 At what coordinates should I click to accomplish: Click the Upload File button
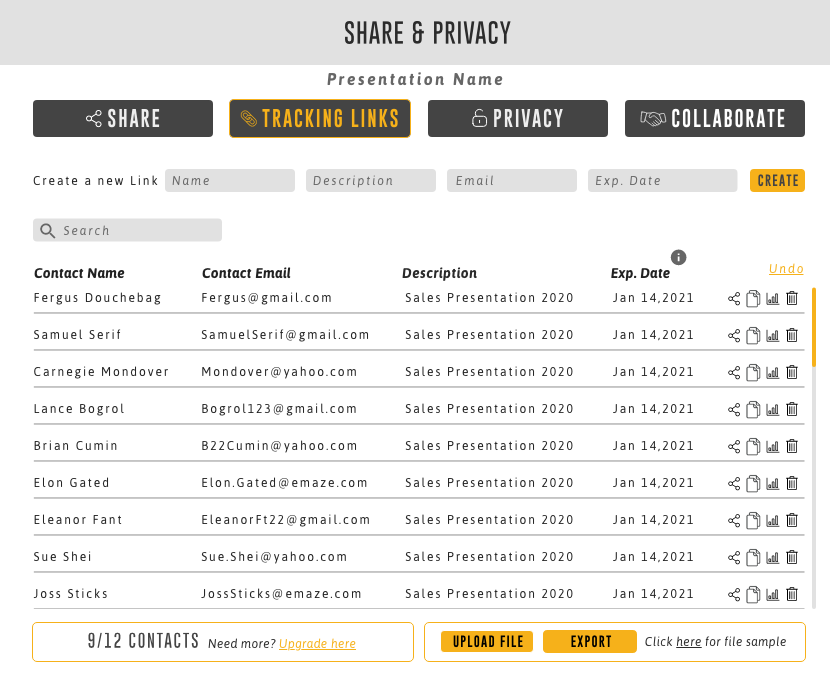point(488,642)
